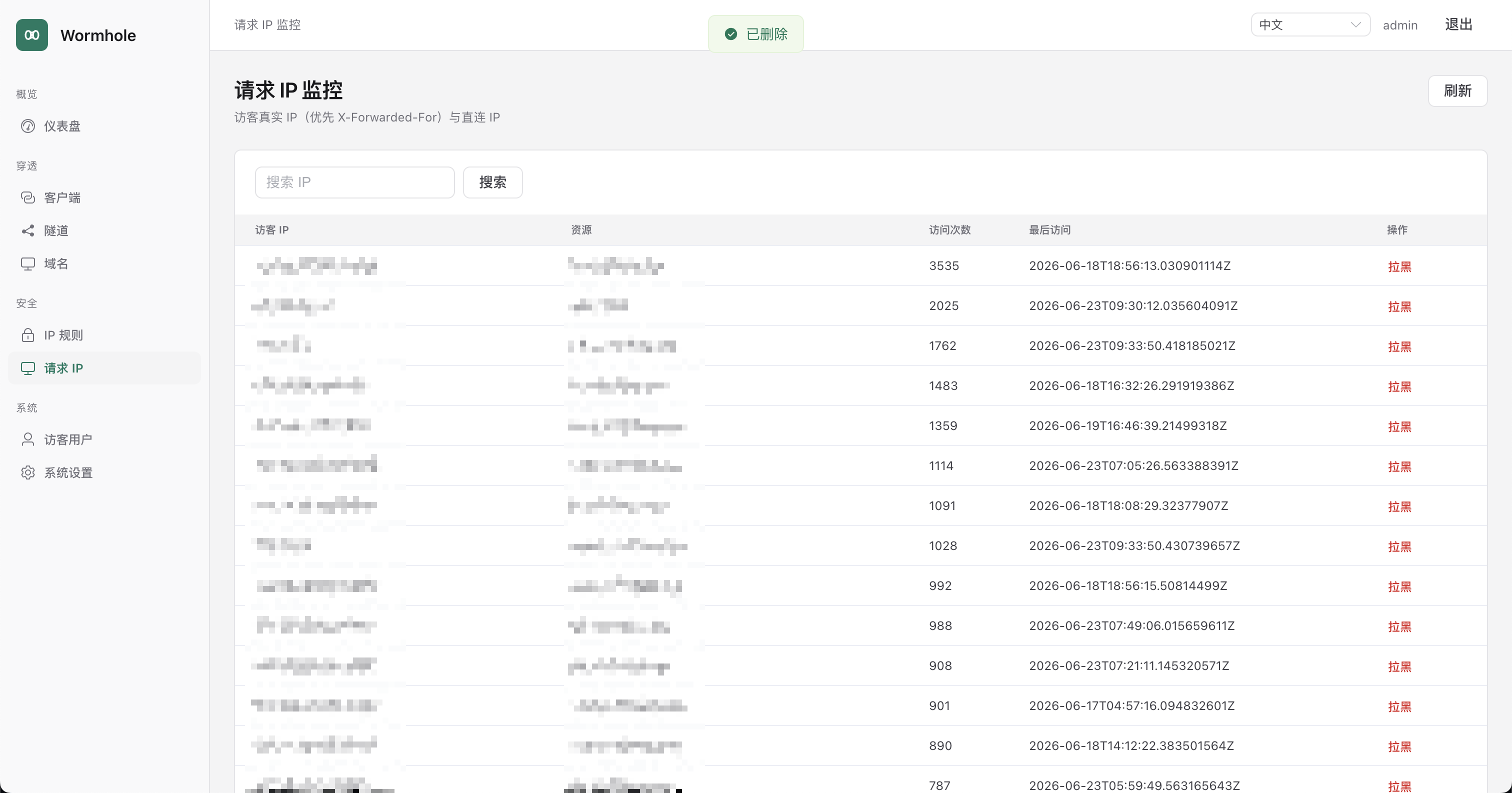Click 拉黑 on the 988 visits row
The width and height of the screenshot is (1512, 793).
pos(1399,626)
